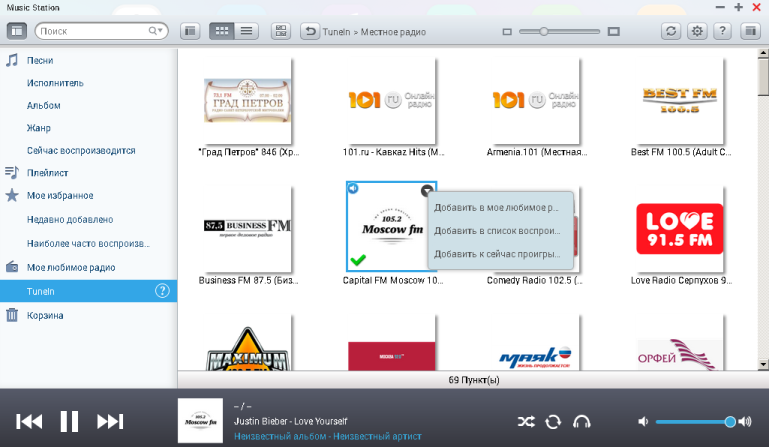Select the Орфей station thumbnail
This screenshot has width=769, height=447.
(680, 342)
